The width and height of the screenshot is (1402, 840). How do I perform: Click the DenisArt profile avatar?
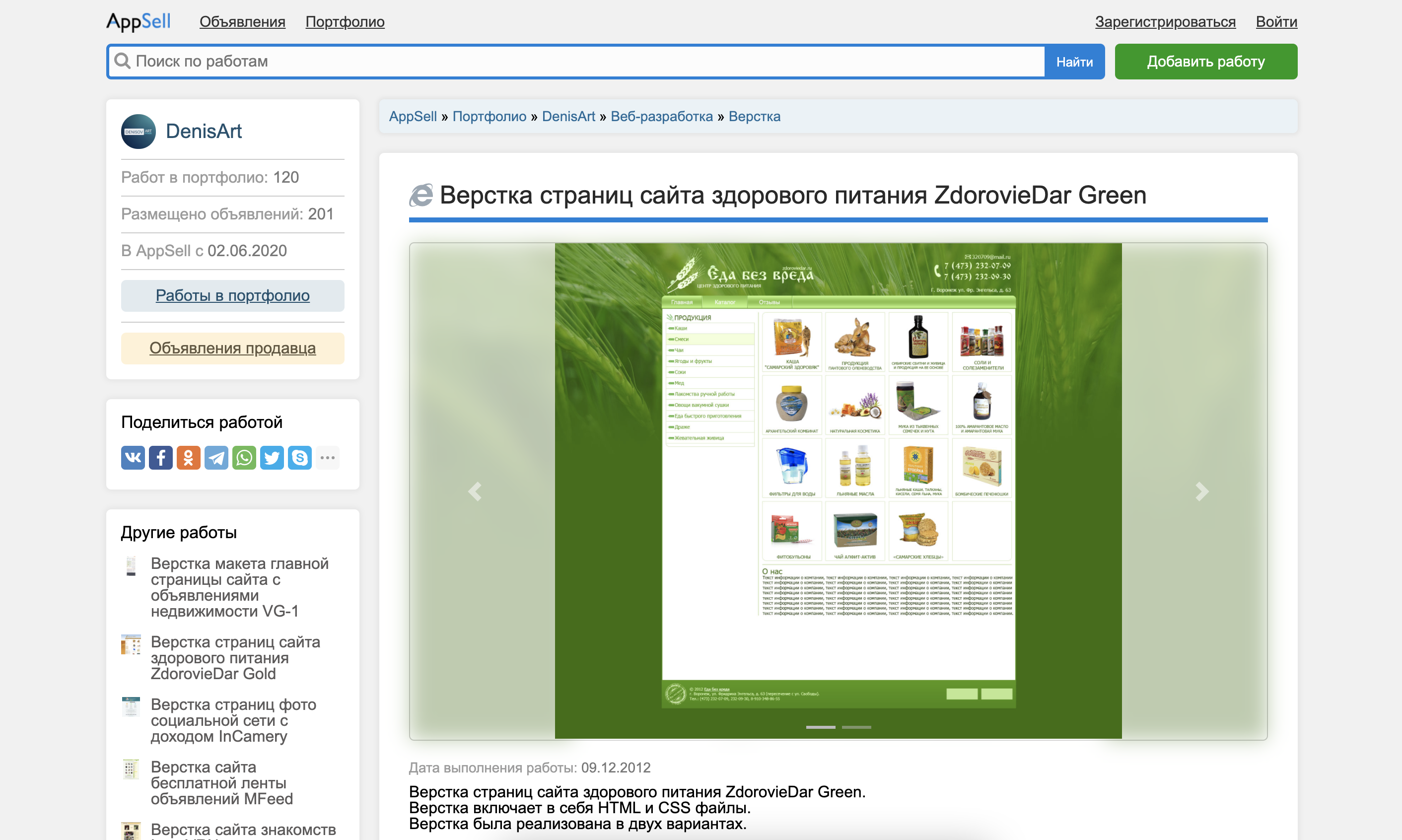139,132
